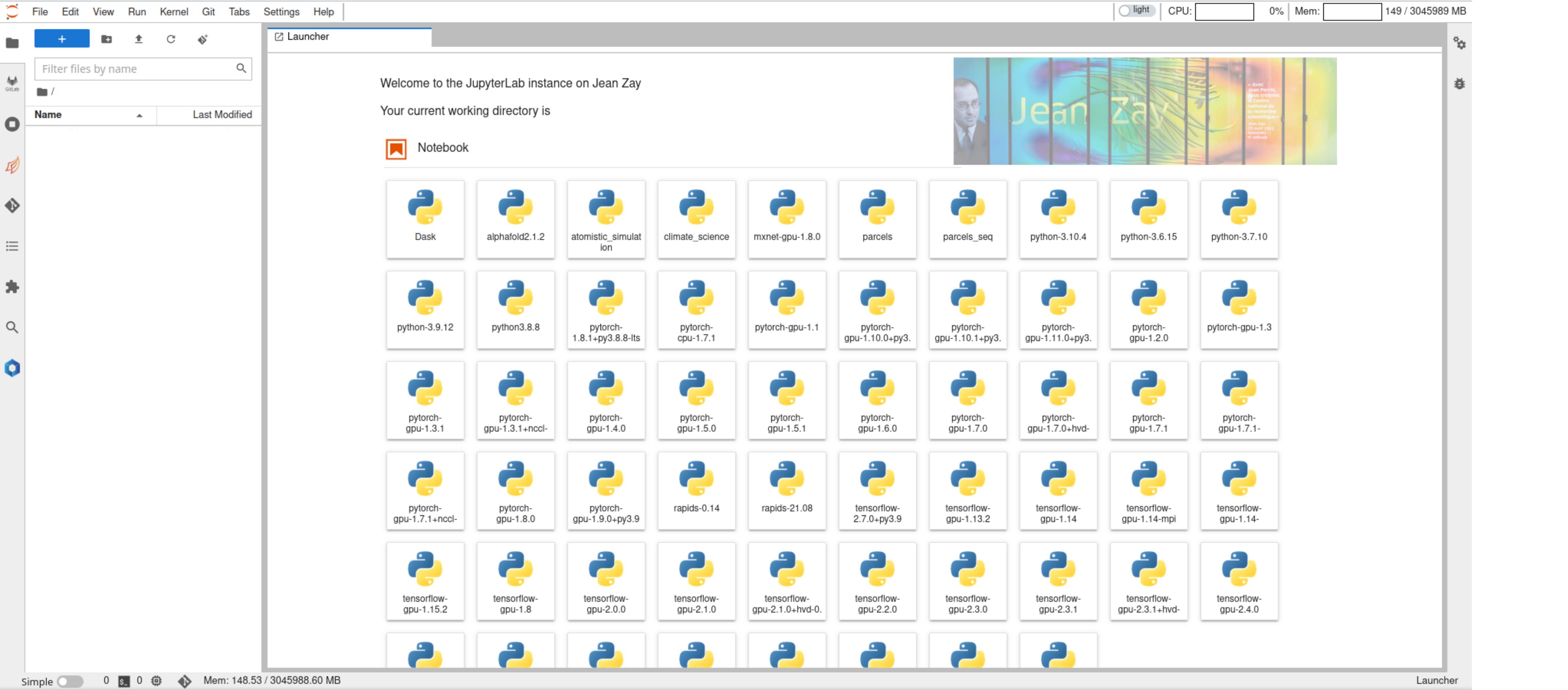Screen dimensions: 1568x690
Task: Open the Git panel in left sidebar
Action: [12, 205]
